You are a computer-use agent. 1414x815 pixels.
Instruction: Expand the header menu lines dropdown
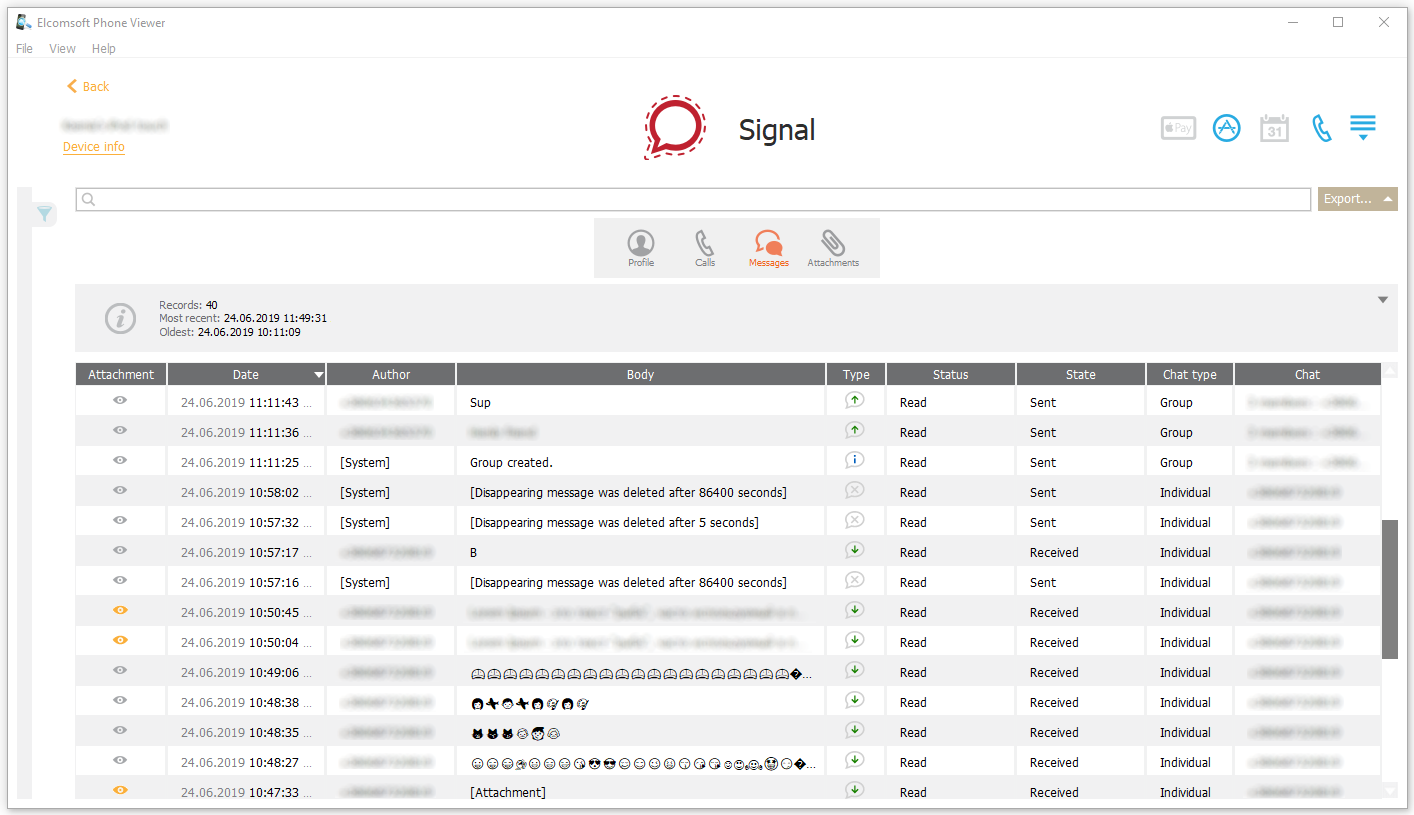(x=1362, y=128)
